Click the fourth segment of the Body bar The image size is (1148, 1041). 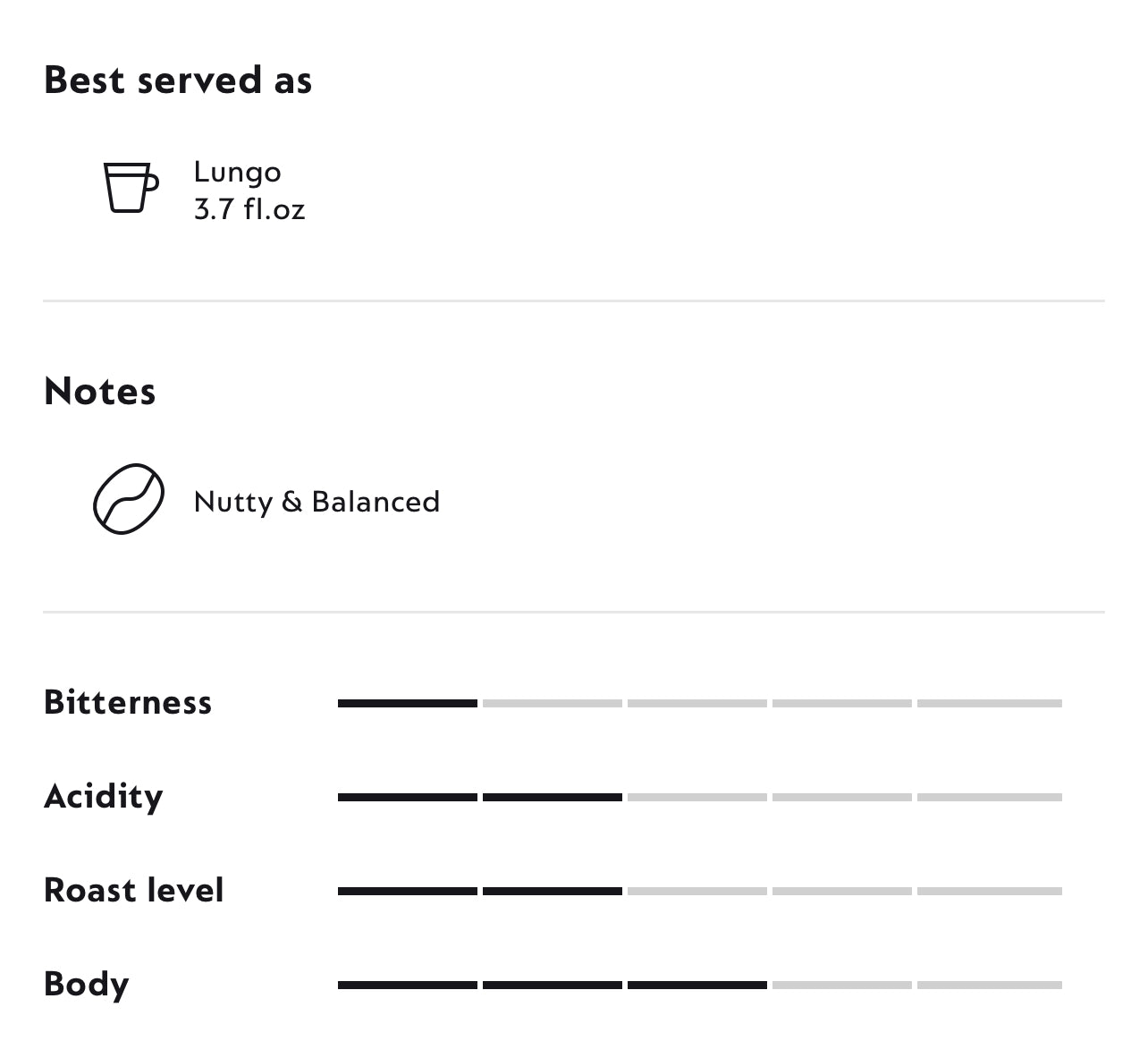(x=842, y=985)
